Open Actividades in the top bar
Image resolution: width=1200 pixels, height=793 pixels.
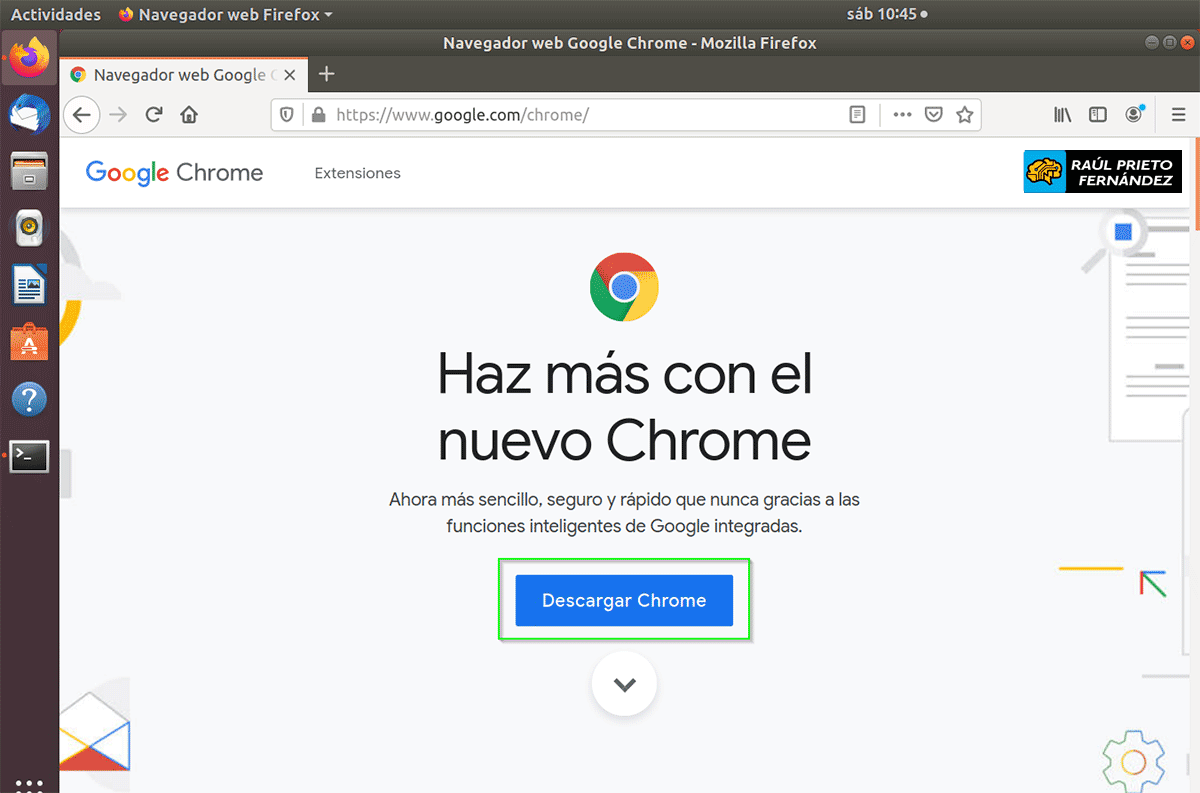pos(55,14)
